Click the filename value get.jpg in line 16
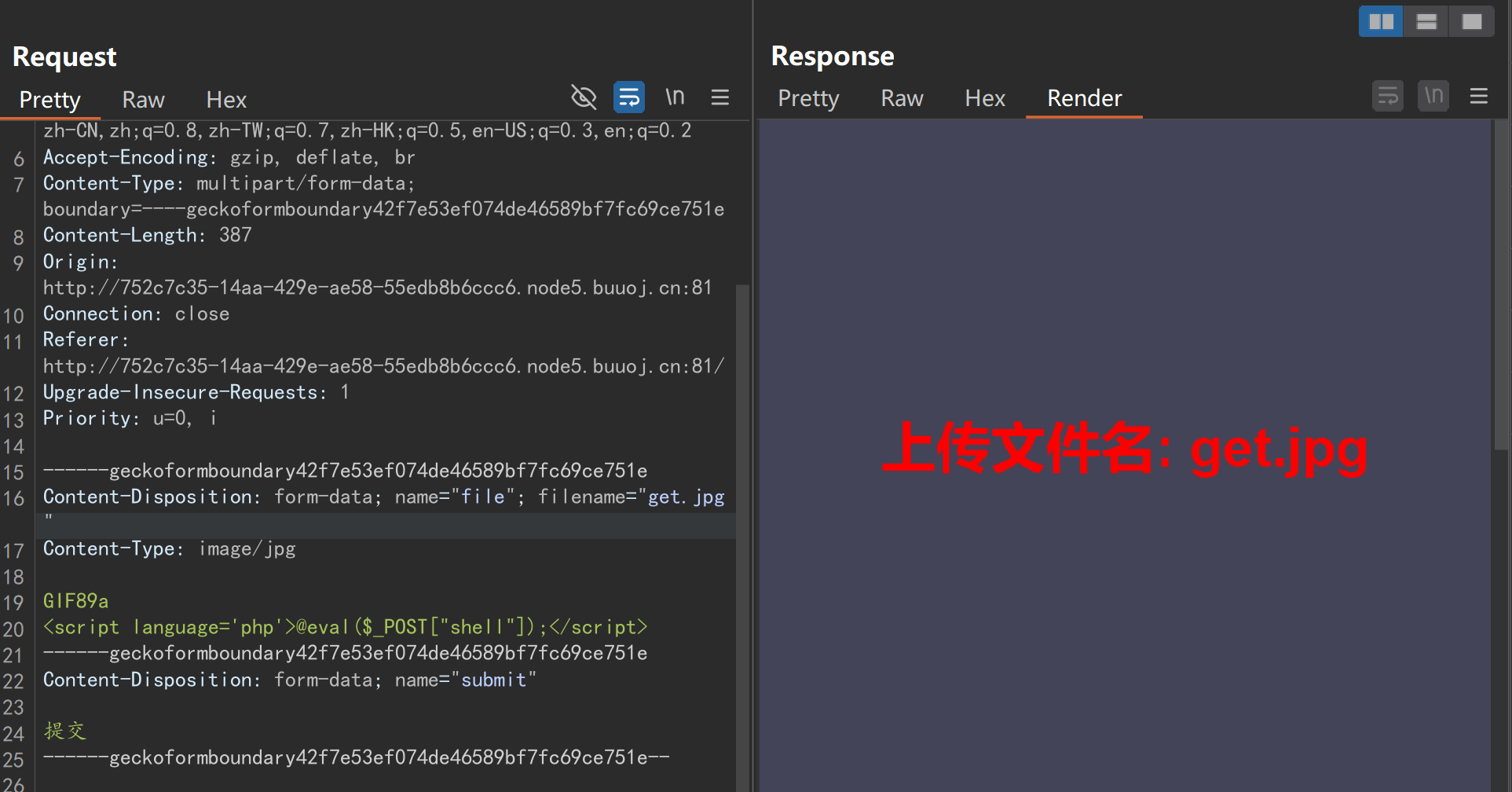This screenshot has width=1512, height=792. [x=685, y=497]
